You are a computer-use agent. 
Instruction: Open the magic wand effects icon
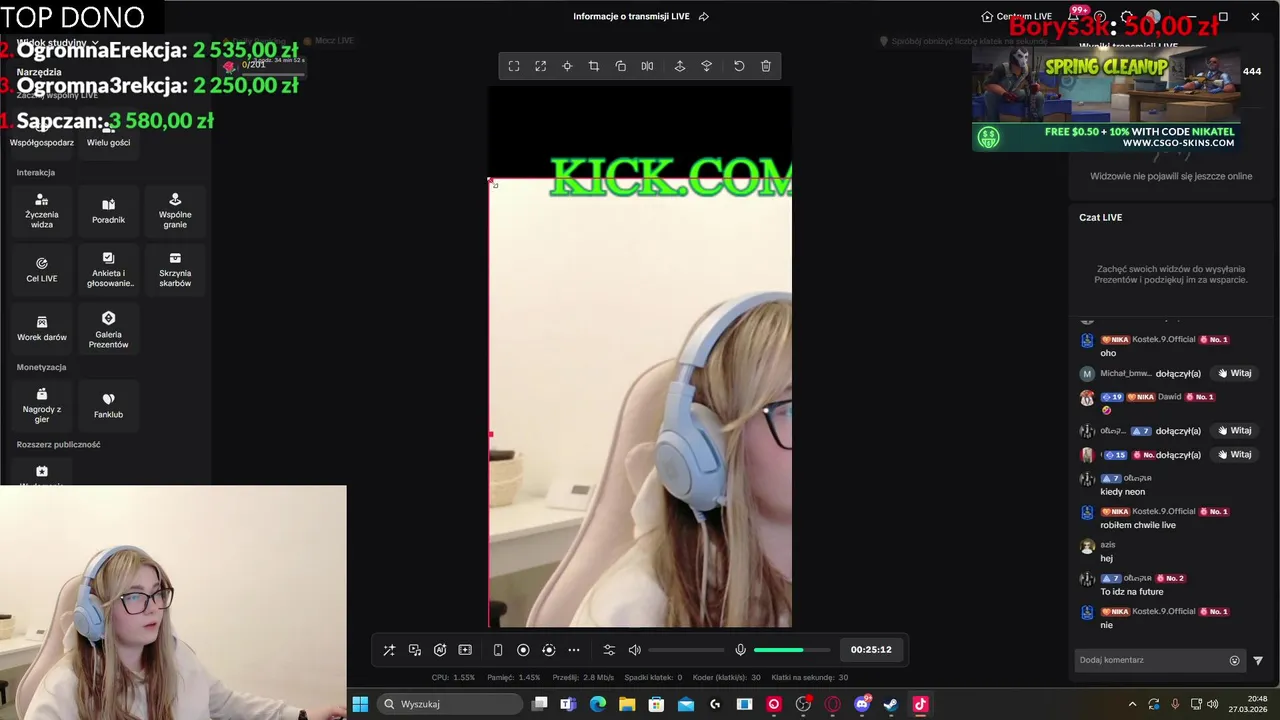tap(389, 650)
